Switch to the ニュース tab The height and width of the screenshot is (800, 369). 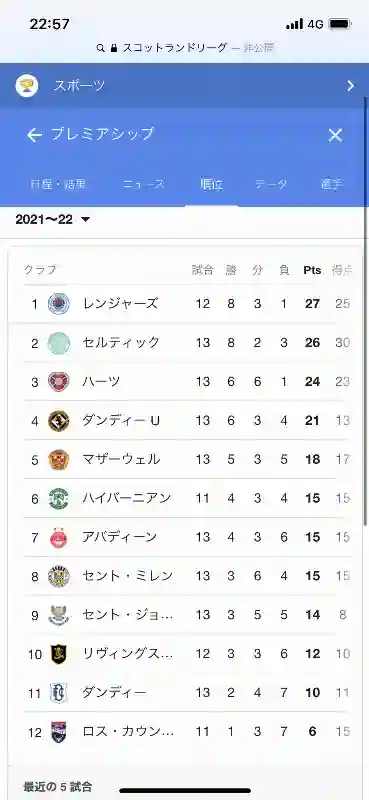coord(144,184)
